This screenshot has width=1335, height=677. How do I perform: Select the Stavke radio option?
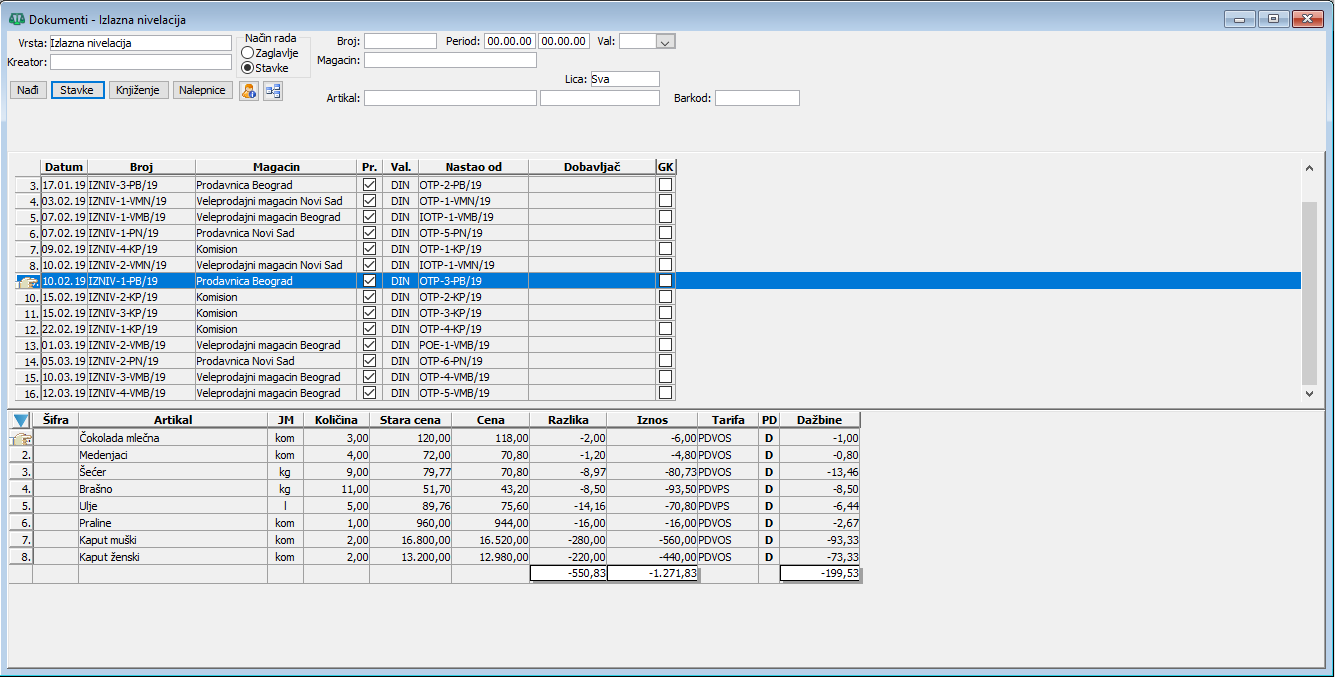click(x=247, y=68)
